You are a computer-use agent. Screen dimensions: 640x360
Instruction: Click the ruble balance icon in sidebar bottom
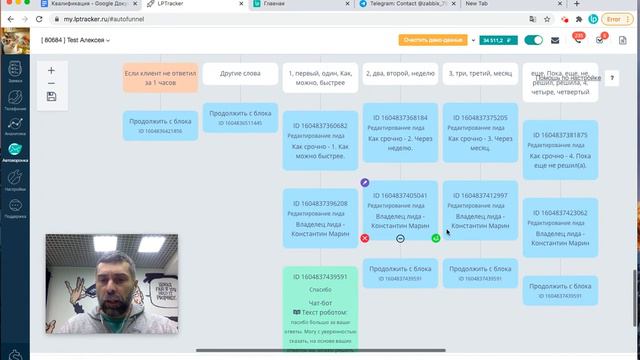pos(15,355)
